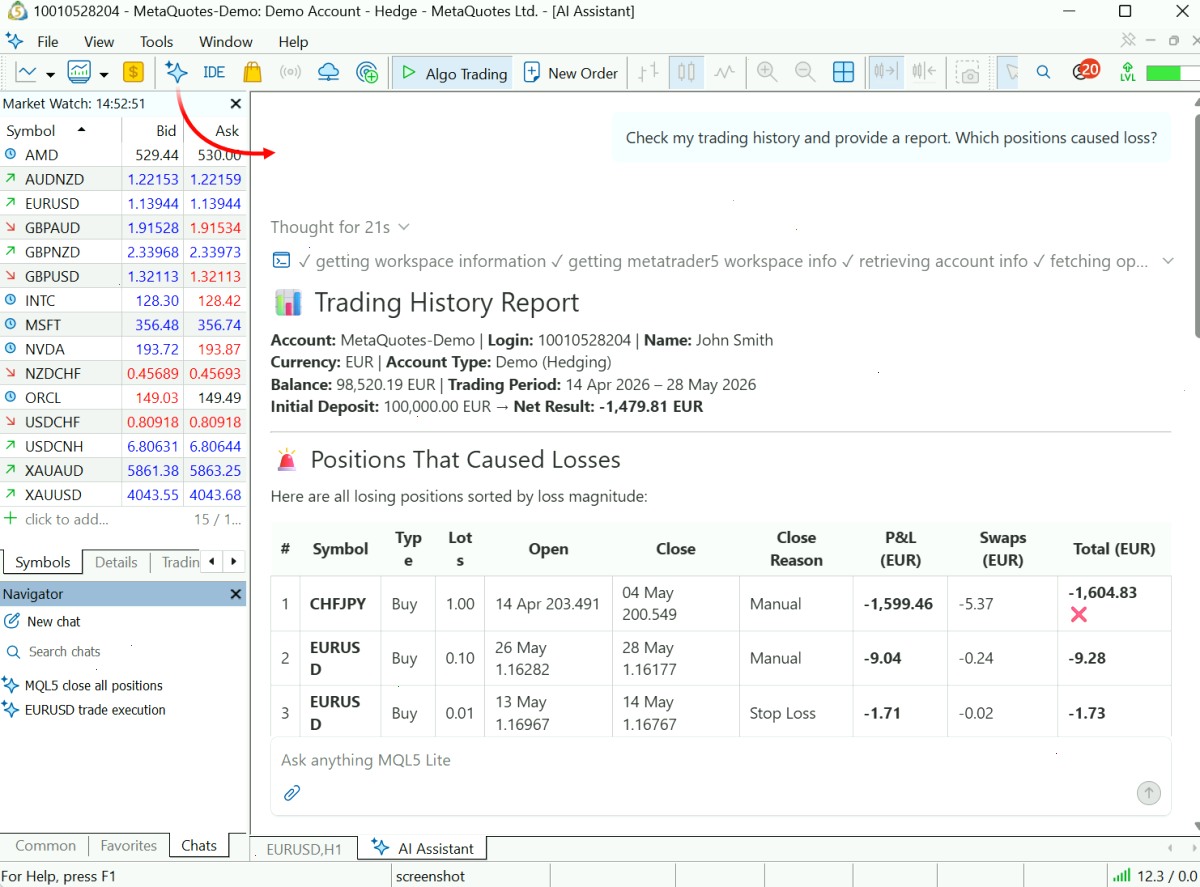Click the tile windows grid icon
1200x887 pixels.
coord(844,72)
